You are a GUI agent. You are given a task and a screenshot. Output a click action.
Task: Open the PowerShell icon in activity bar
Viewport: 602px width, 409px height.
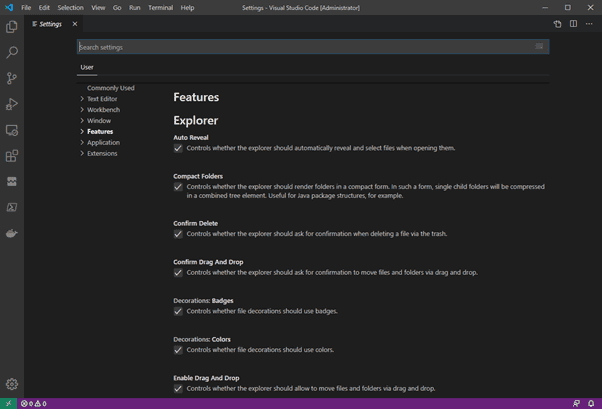[x=12, y=207]
